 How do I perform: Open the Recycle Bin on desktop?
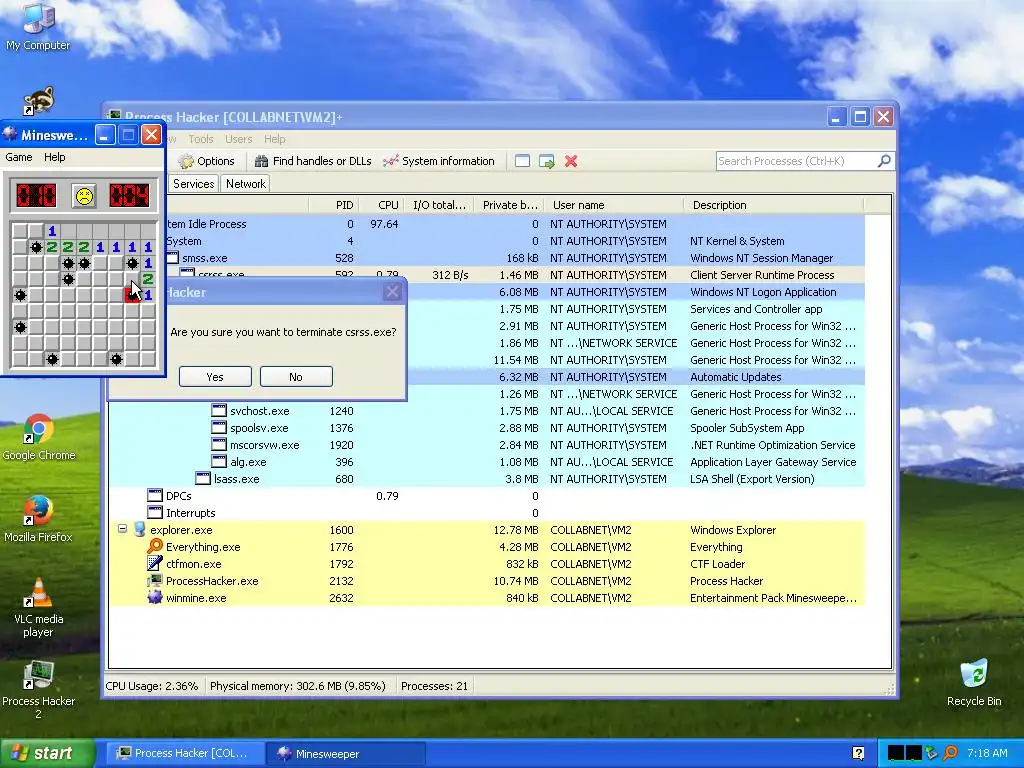tap(974, 682)
